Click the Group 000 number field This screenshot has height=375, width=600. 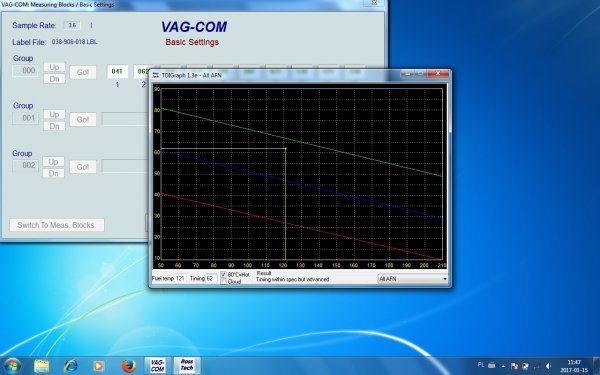(x=25, y=71)
